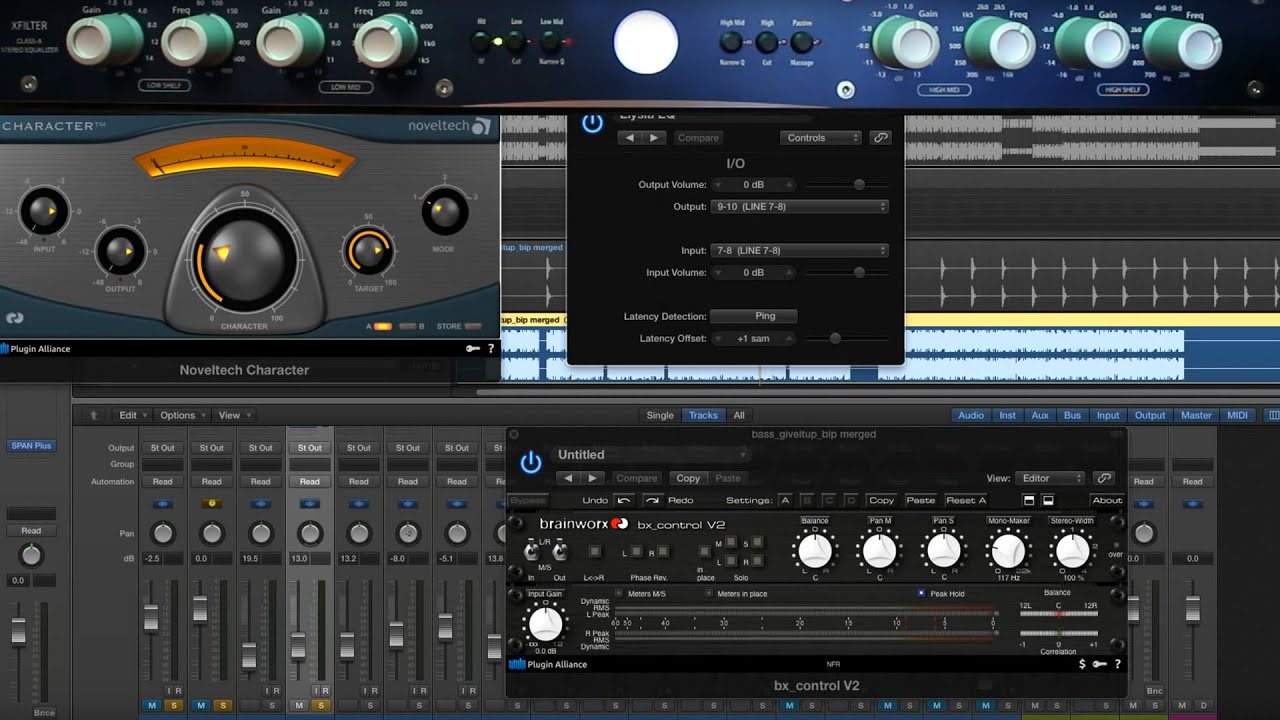Click Plugin Alliance logo in bx_control footer
Image resolution: width=1280 pixels, height=720 pixels.
548,664
